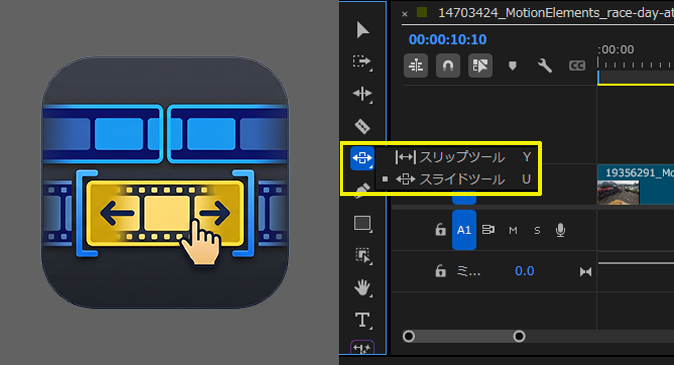Select the 19356291 clip thumbnail in timeline

618,192
